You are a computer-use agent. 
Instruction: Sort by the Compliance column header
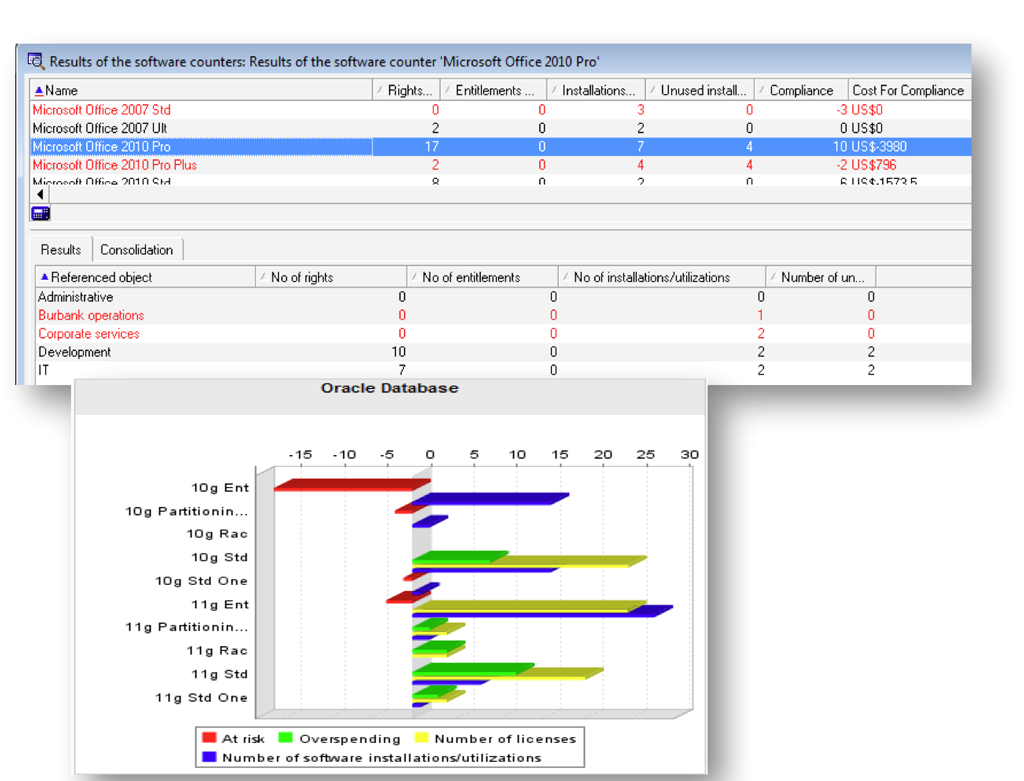(x=801, y=90)
